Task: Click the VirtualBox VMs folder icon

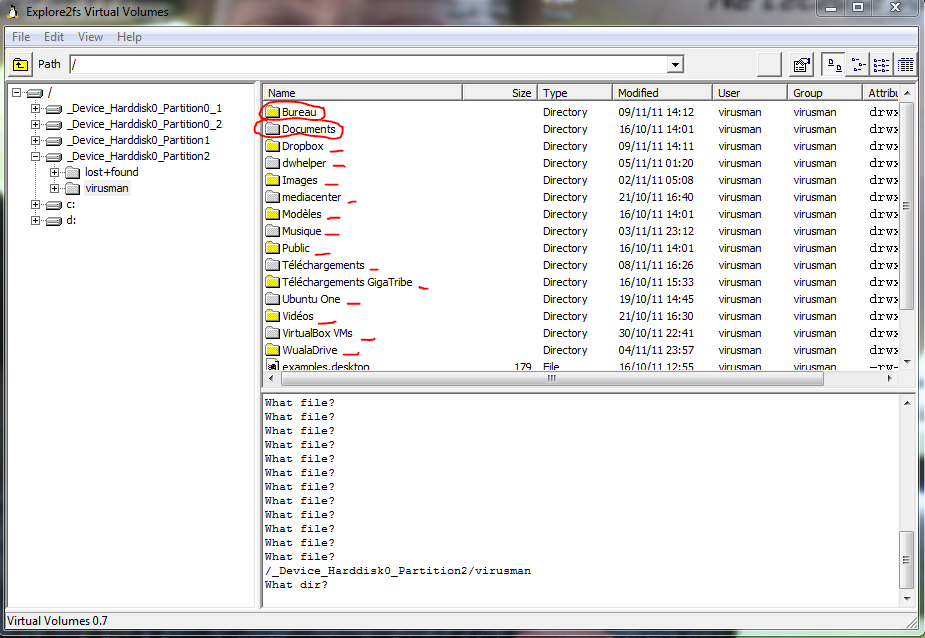Action: [x=272, y=333]
